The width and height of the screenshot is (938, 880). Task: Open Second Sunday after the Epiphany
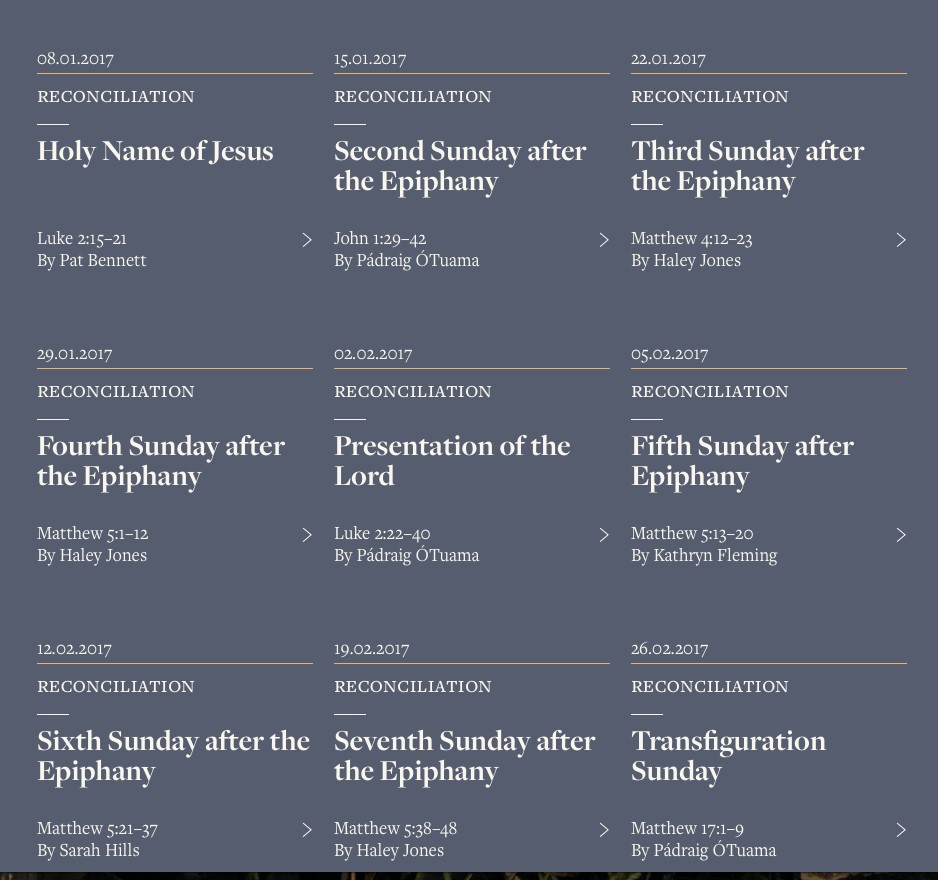coord(460,165)
